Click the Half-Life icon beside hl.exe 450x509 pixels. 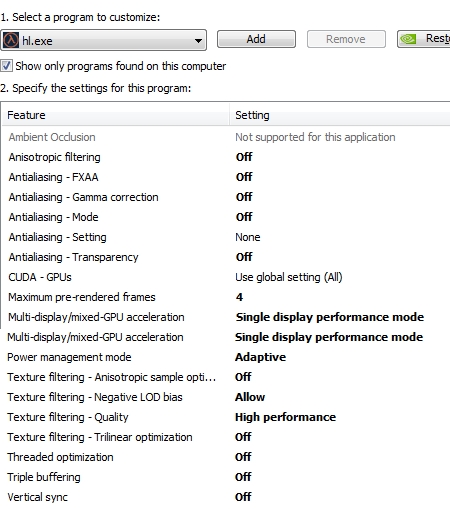coord(11,40)
